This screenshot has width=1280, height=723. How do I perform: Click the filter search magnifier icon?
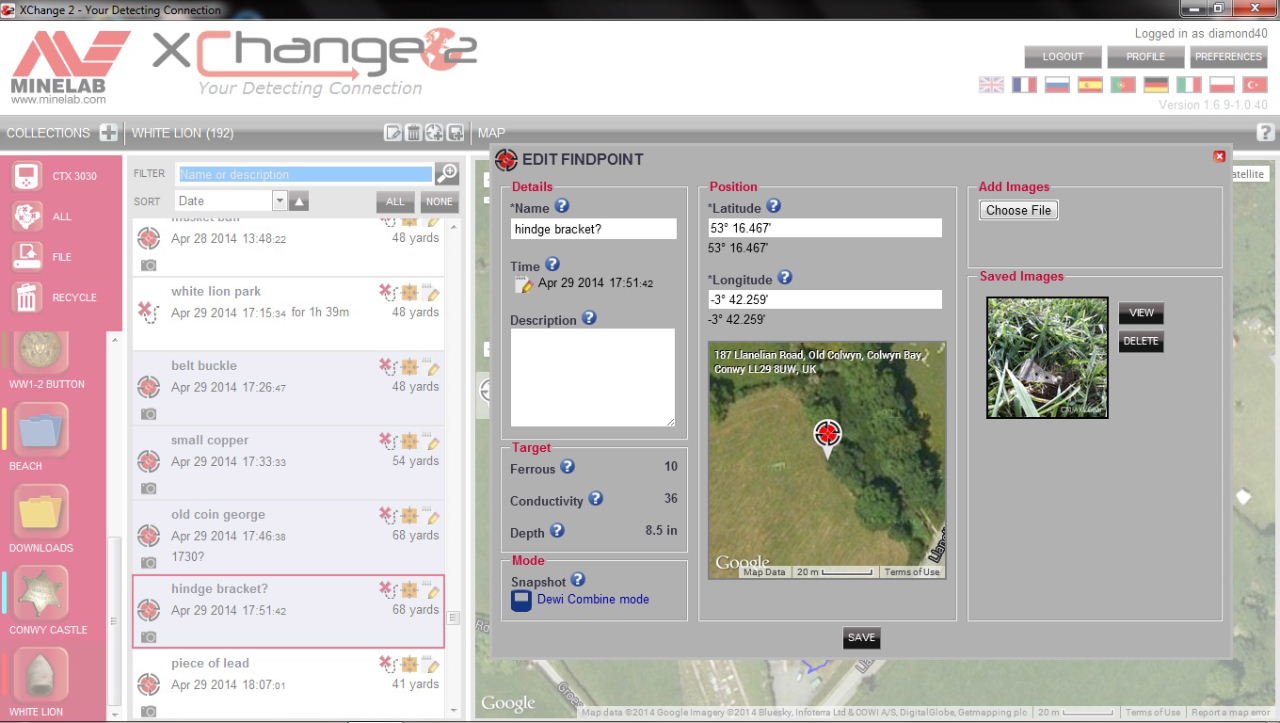447,173
